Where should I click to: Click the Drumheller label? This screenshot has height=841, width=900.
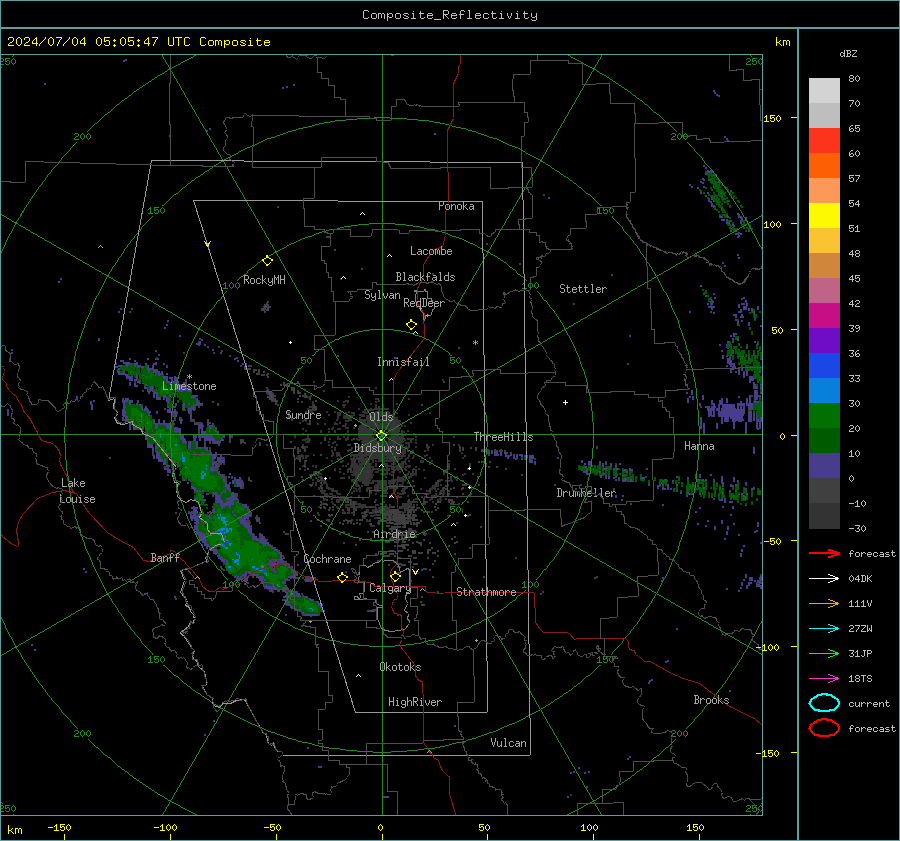586,493
